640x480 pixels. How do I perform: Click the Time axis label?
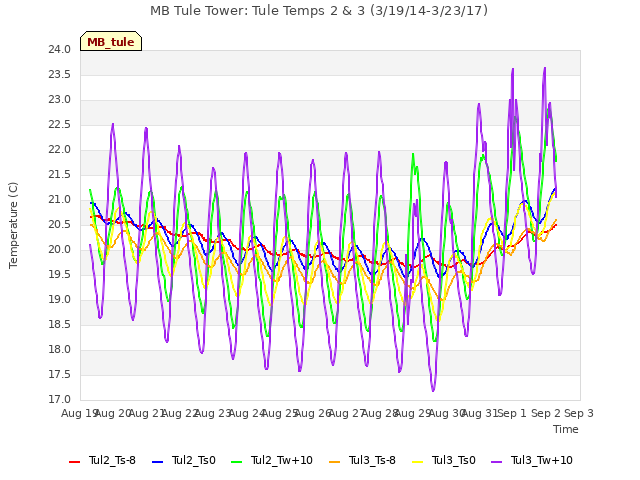(x=566, y=429)
